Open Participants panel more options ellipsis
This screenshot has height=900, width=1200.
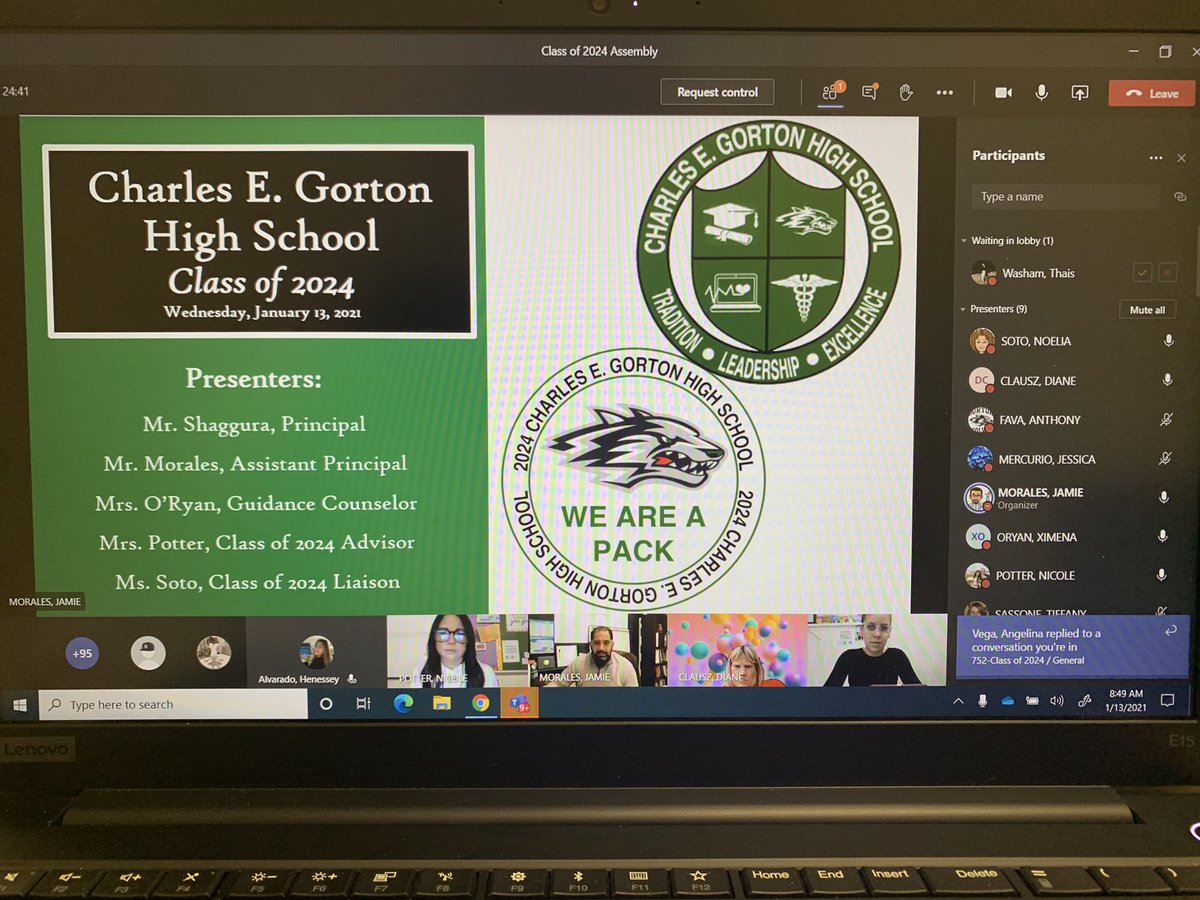pyautogui.click(x=1156, y=158)
